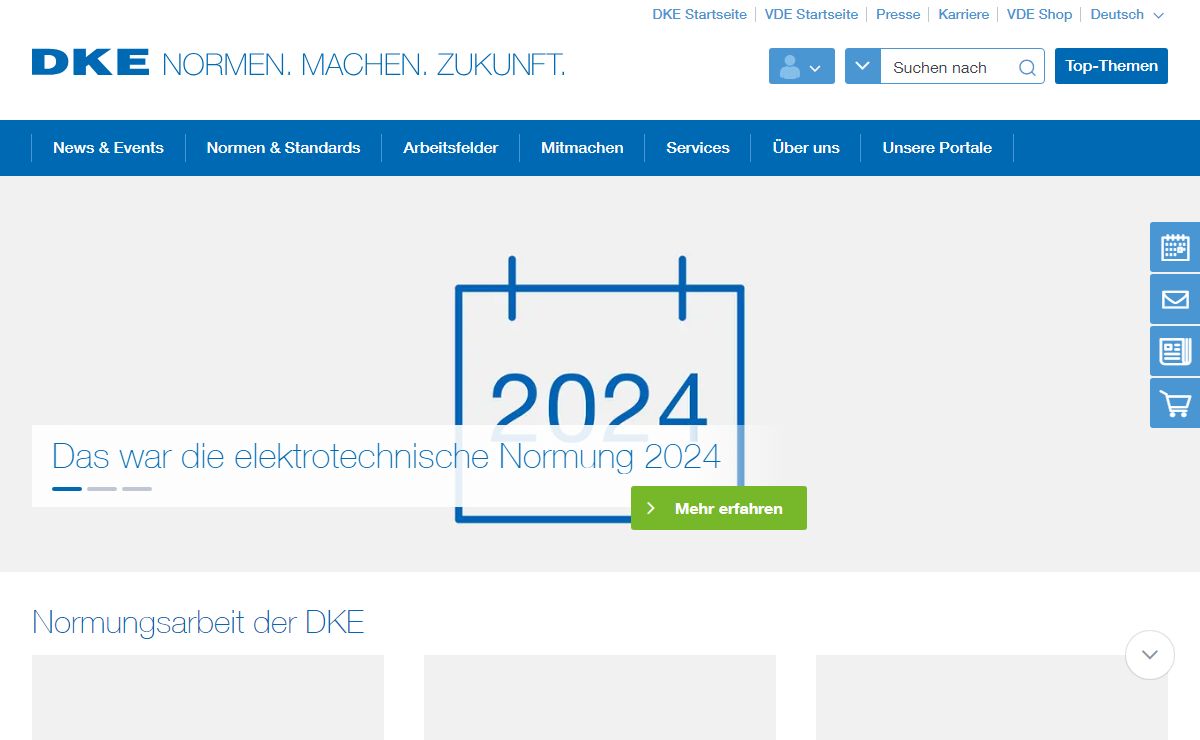Open the Über uns menu
This screenshot has height=740, width=1200.
[x=806, y=148]
